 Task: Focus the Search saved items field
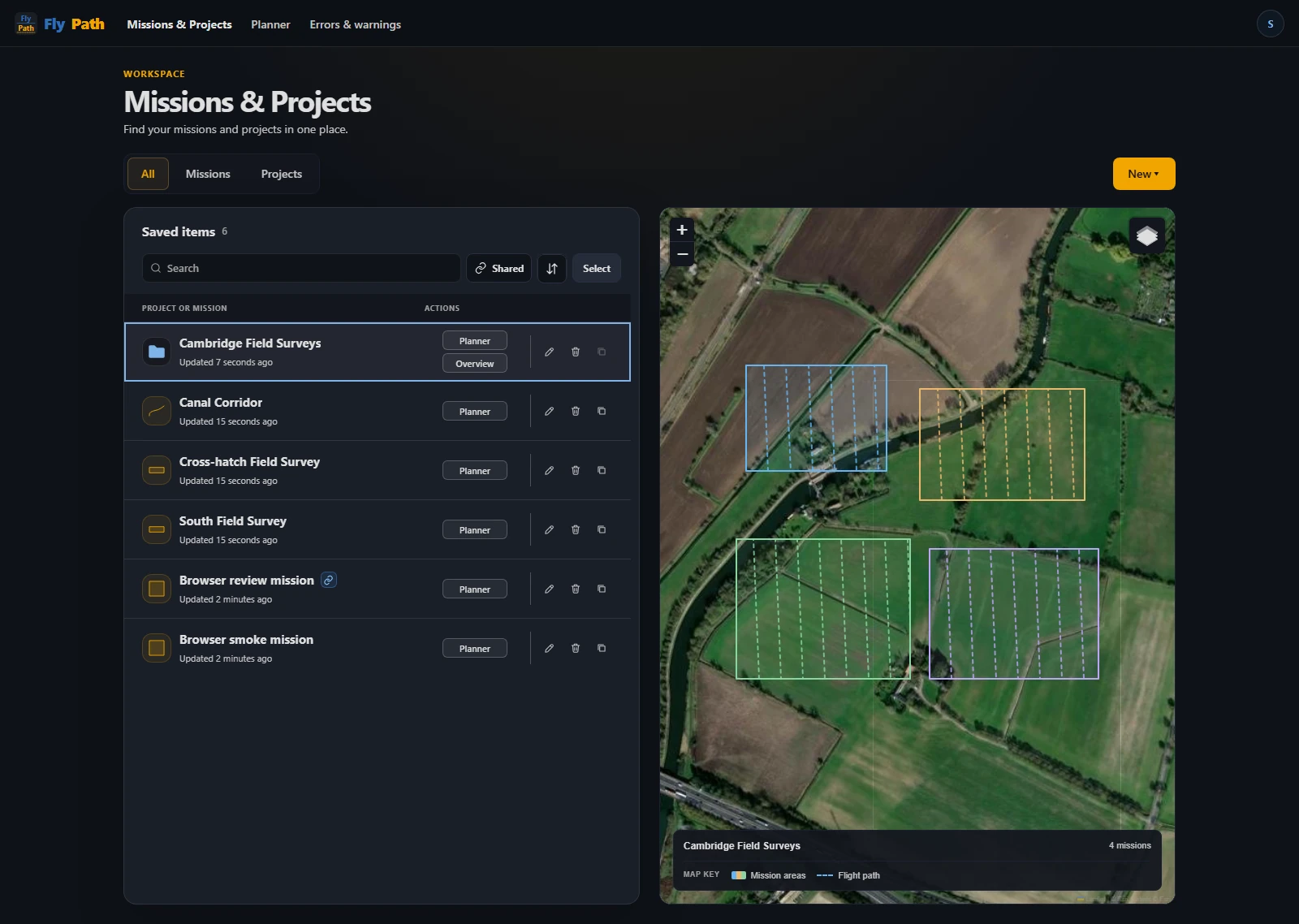point(301,268)
